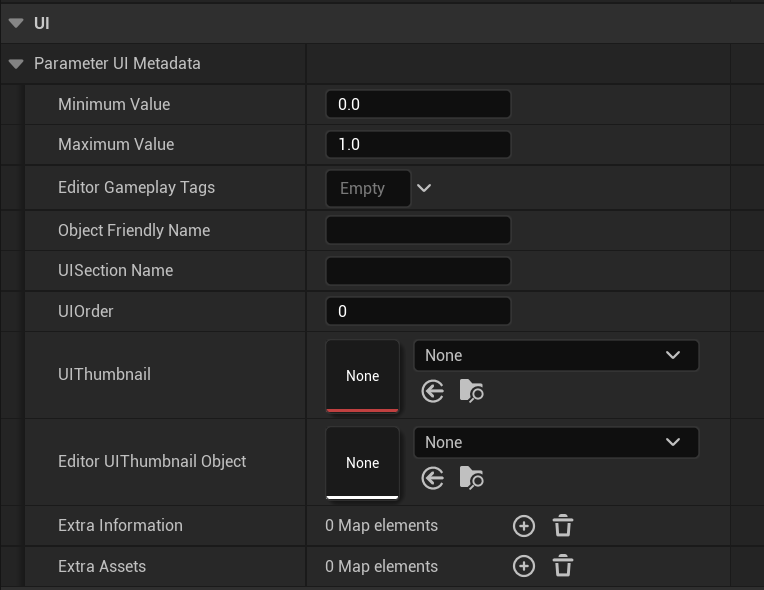Select the Editor Gameplay Tags label
This screenshot has height=590, width=764.
pyautogui.click(x=136, y=188)
